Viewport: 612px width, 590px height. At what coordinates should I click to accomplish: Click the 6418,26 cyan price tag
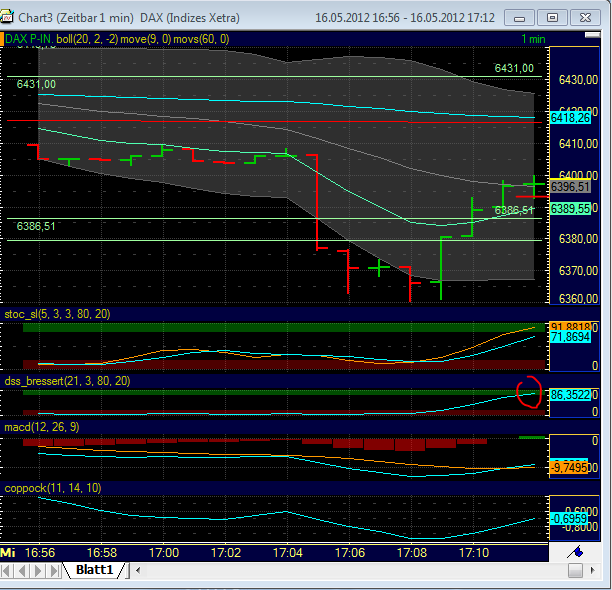click(x=570, y=118)
